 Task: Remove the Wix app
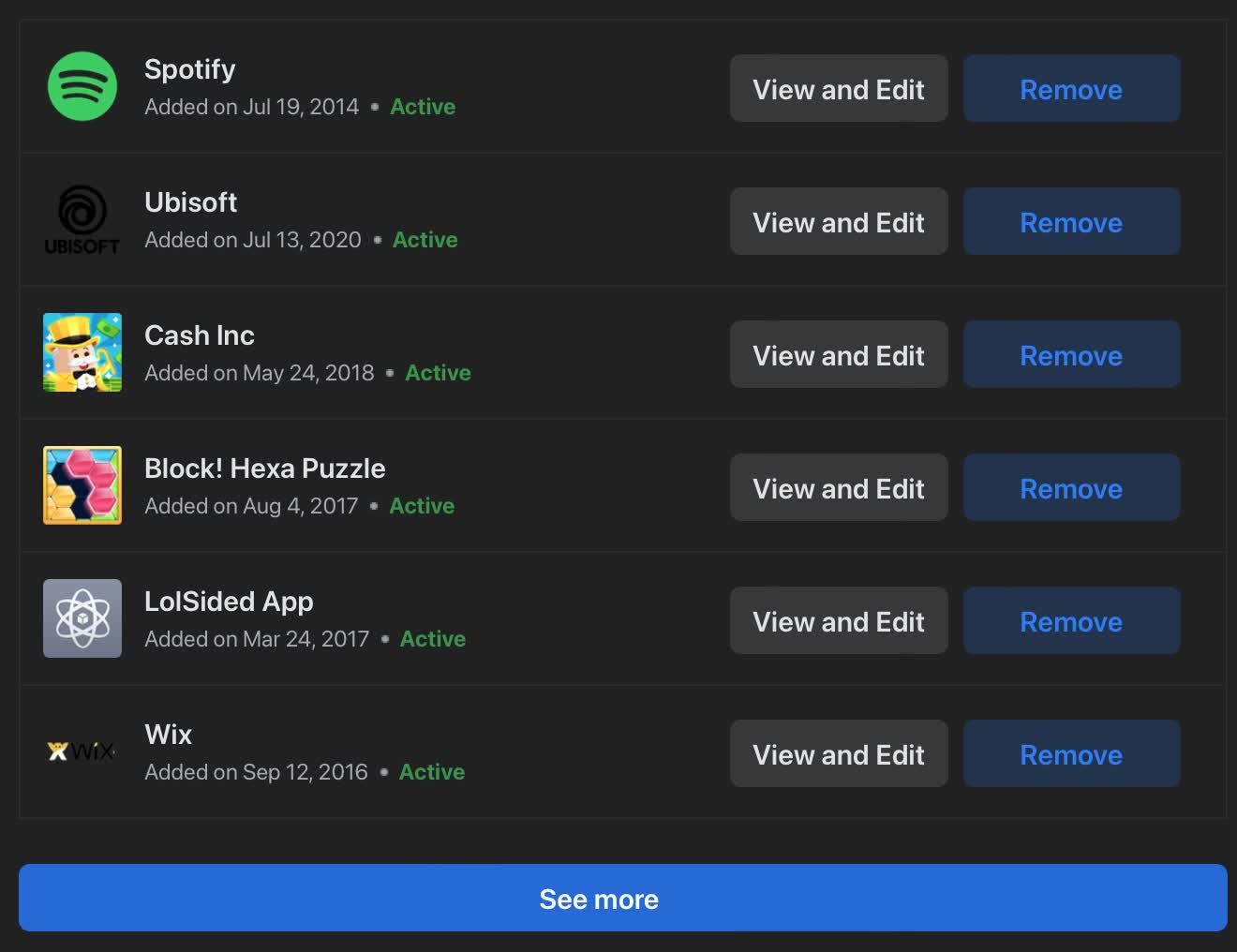1071,754
